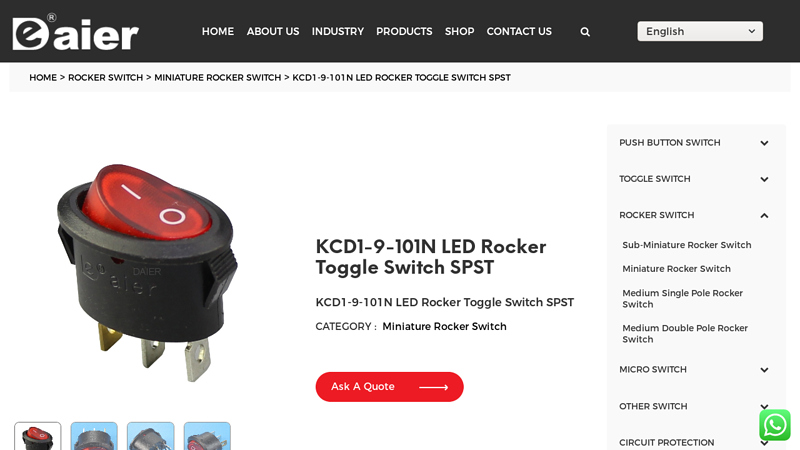
Task: Select the fourth product thumbnail
Action: 207,436
